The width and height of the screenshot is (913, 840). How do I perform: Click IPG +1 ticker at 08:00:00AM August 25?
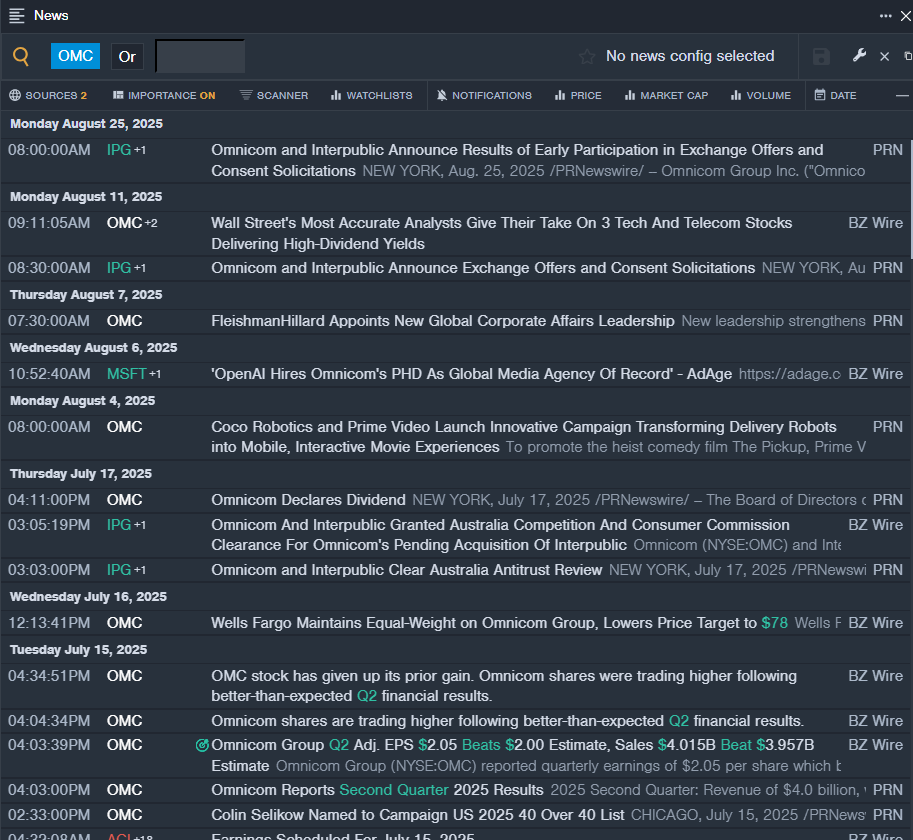point(126,150)
